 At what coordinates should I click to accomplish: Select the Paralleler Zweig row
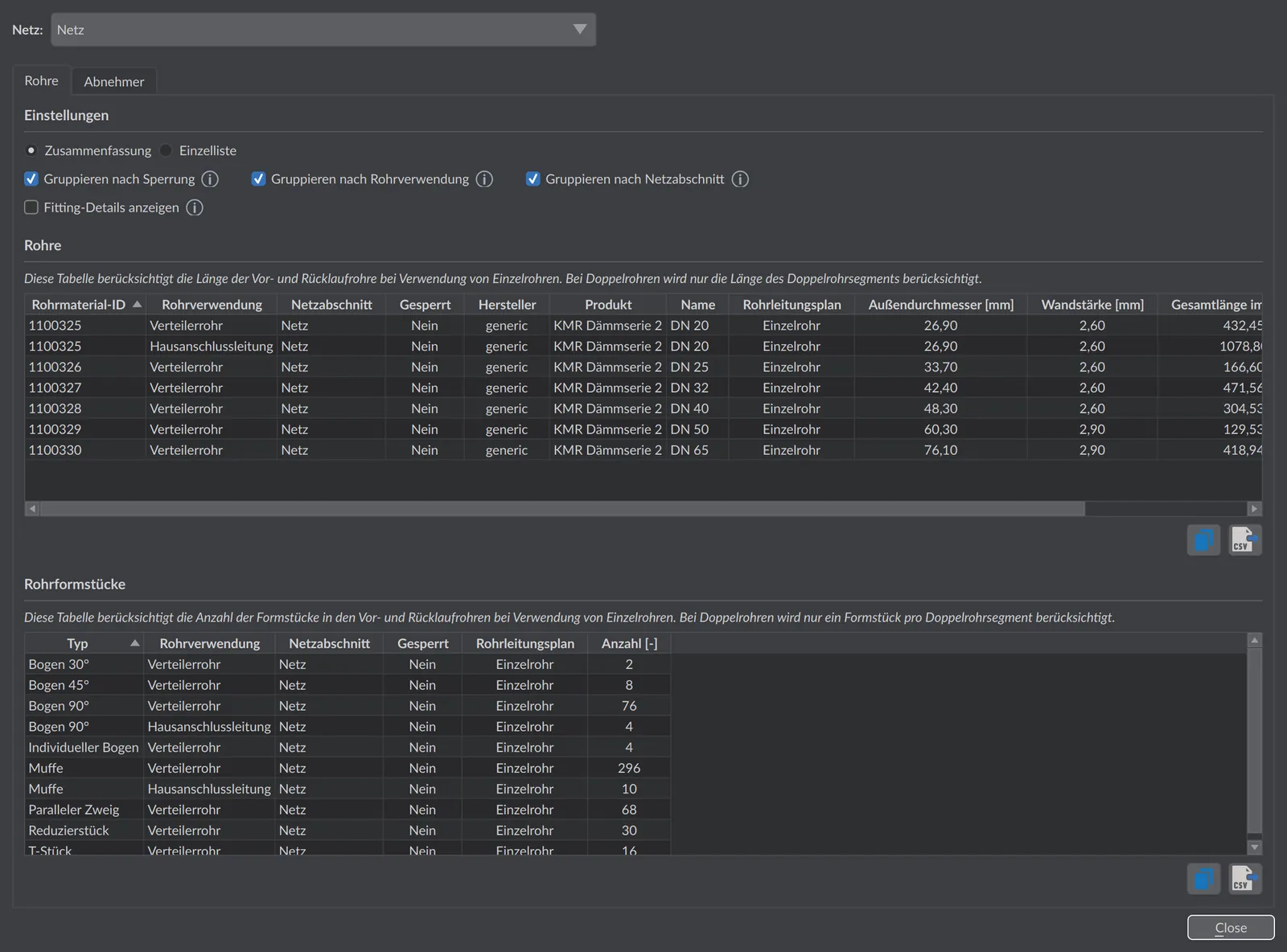347,810
